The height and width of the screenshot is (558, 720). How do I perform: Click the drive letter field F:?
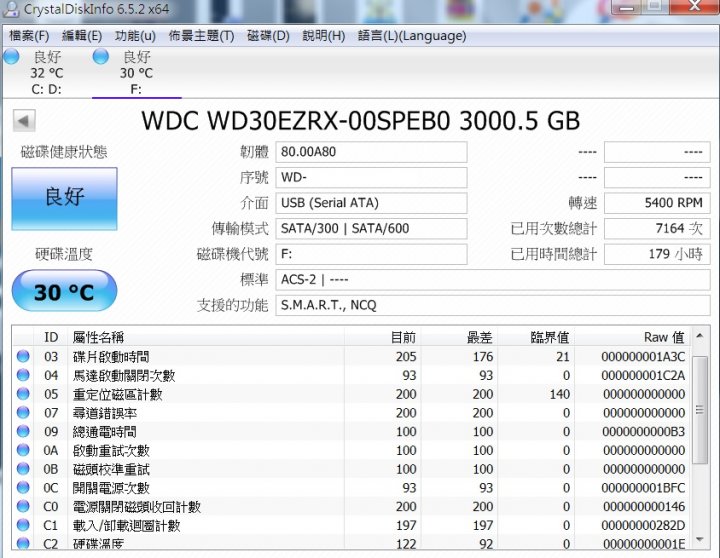pos(371,254)
